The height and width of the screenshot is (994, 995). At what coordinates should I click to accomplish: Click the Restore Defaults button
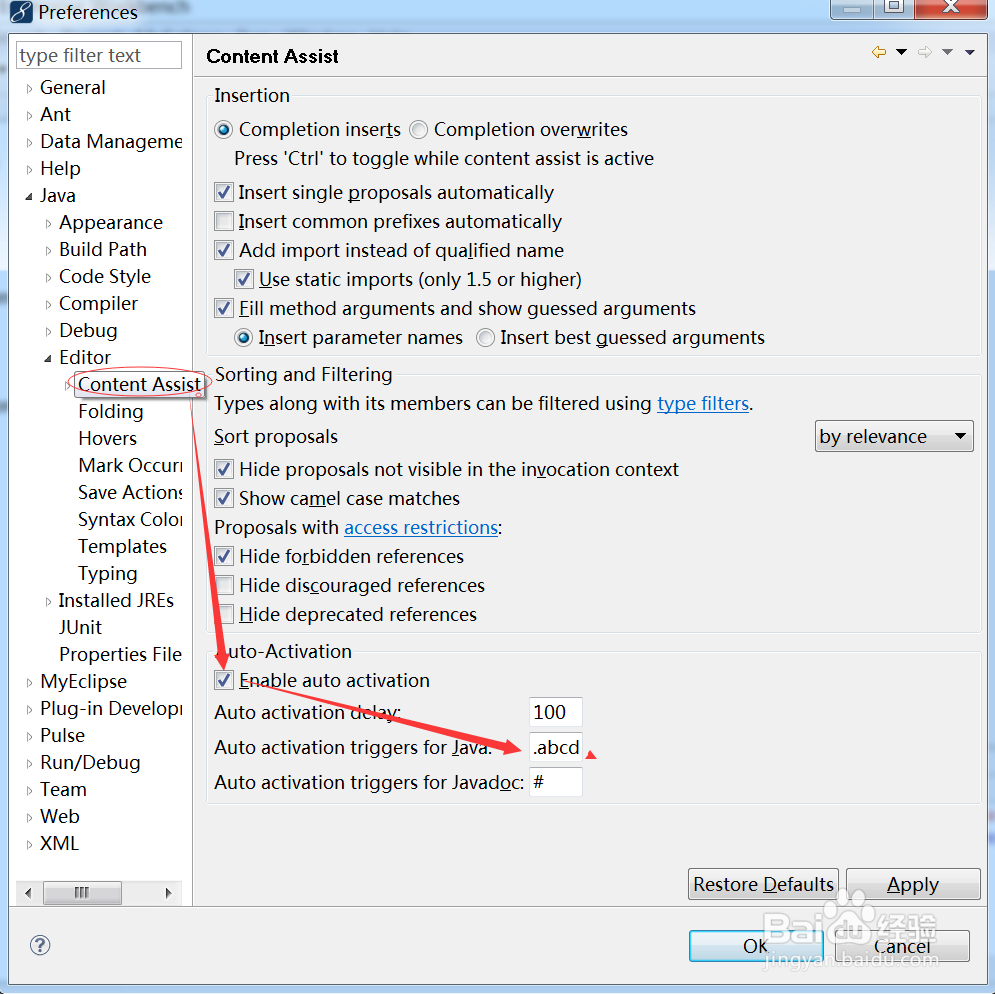click(x=763, y=885)
